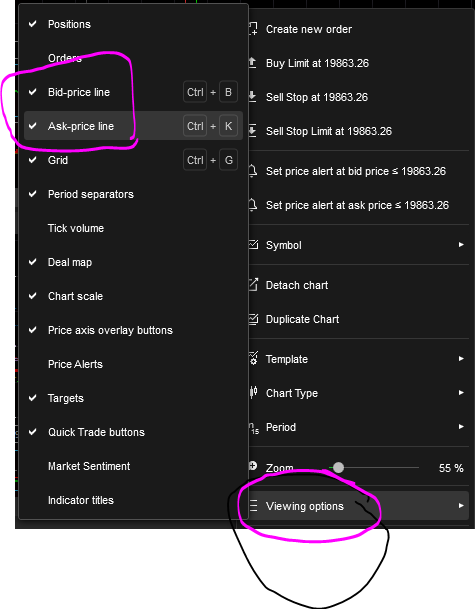Choose Set price alert at ask price

[359, 205]
